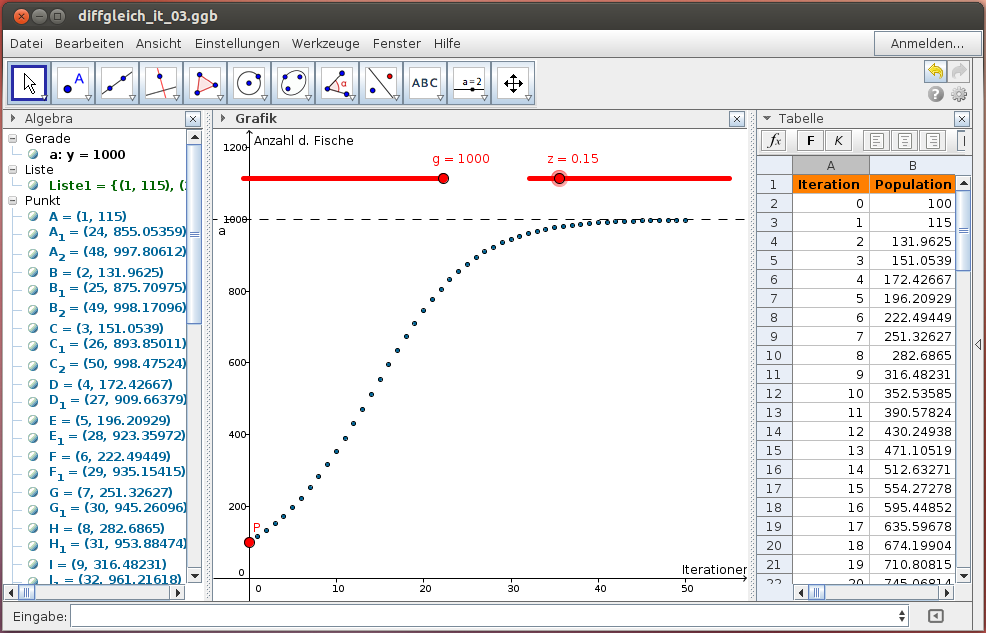
Task: Open the Einstellungen menu
Action: tap(237, 43)
